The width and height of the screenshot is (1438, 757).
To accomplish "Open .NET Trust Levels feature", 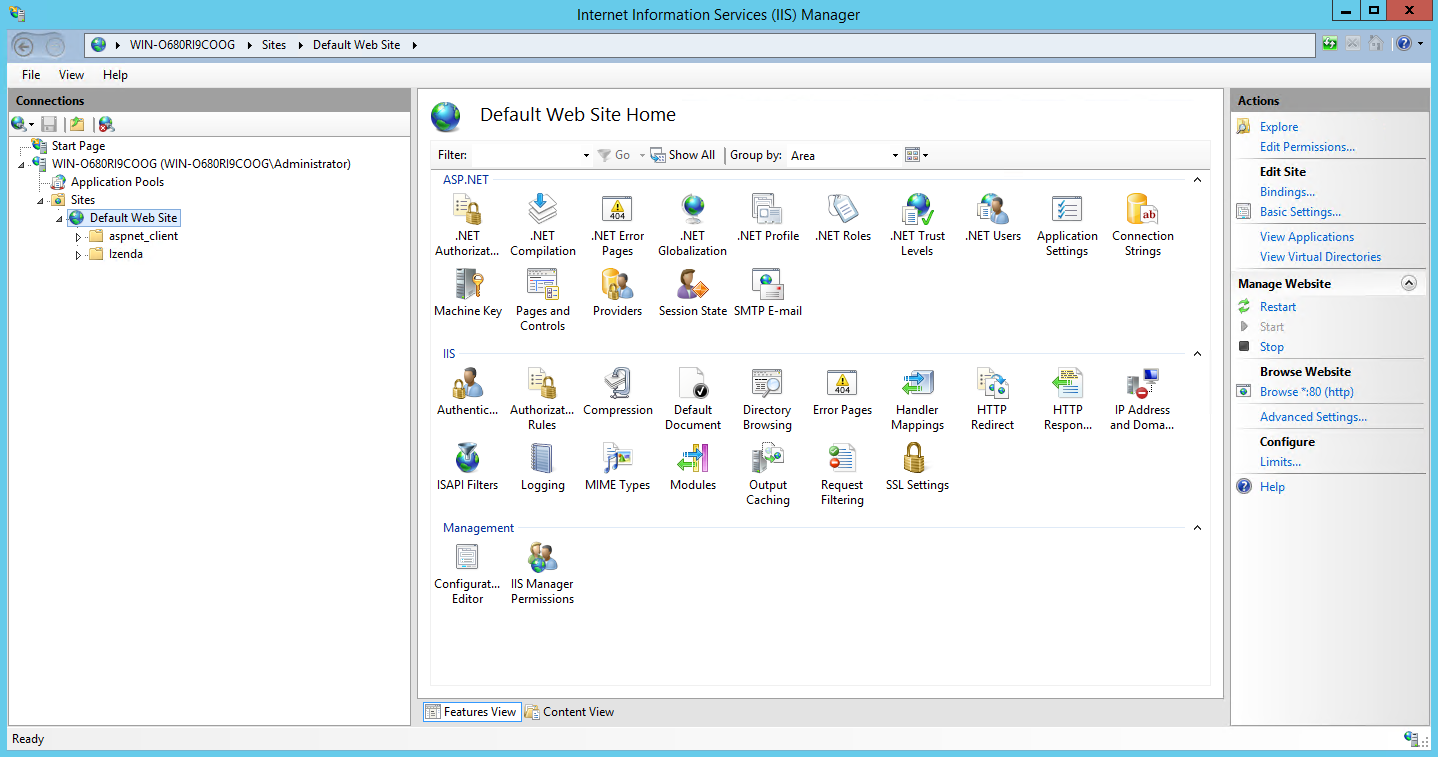I will point(917,225).
